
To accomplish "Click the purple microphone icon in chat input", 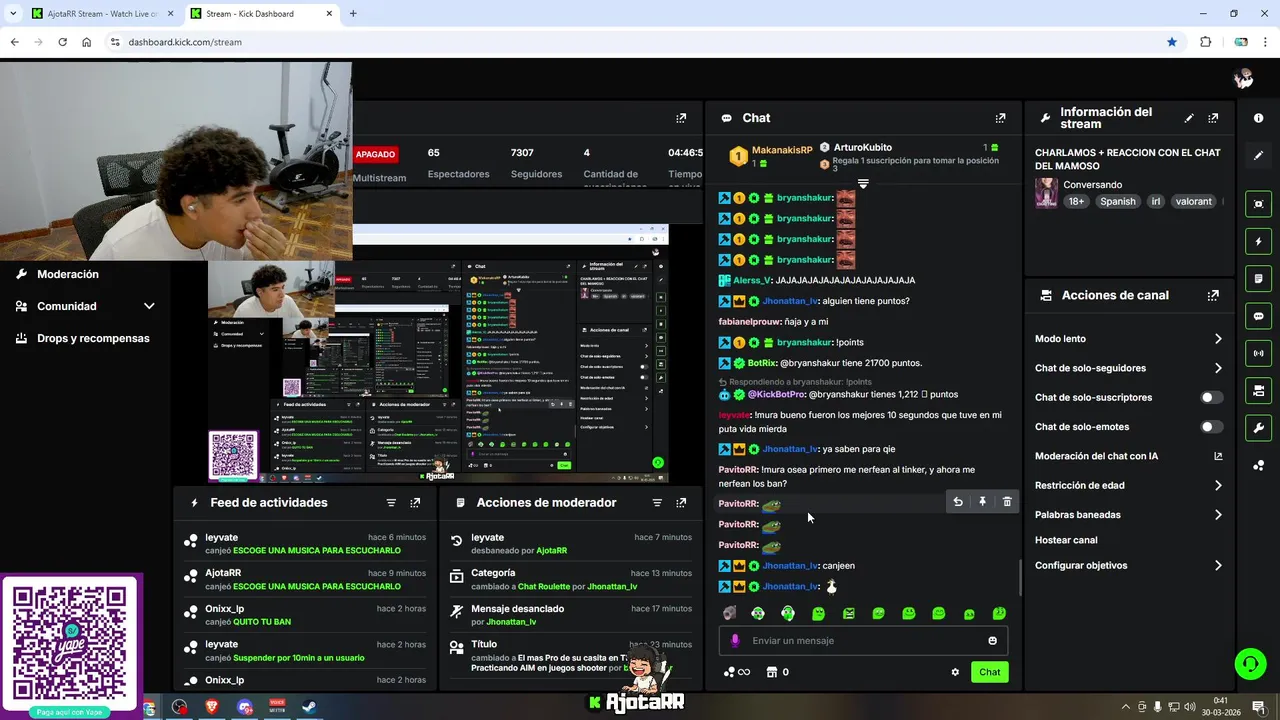I will pyautogui.click(x=735, y=641).
